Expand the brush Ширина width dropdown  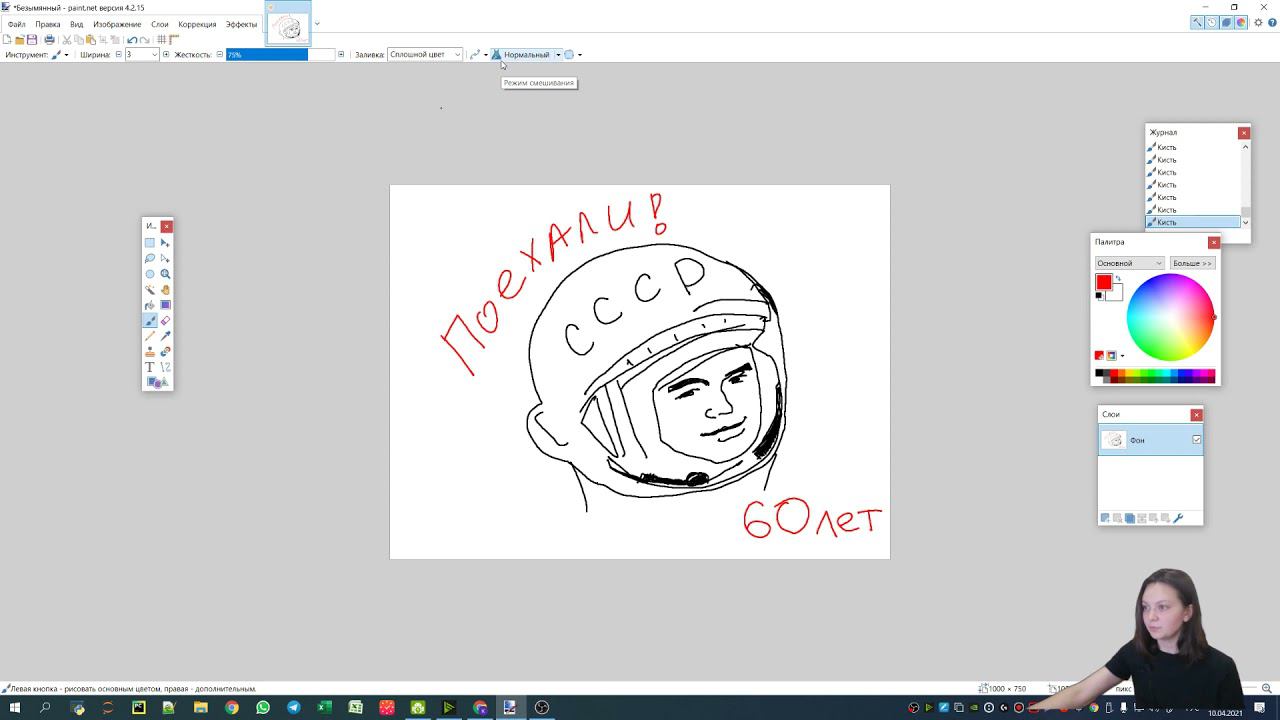[153, 55]
